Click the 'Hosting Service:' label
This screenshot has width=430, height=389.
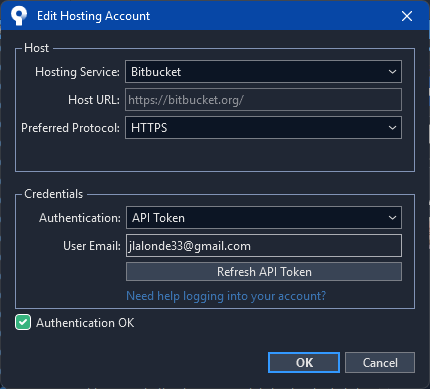77,72
